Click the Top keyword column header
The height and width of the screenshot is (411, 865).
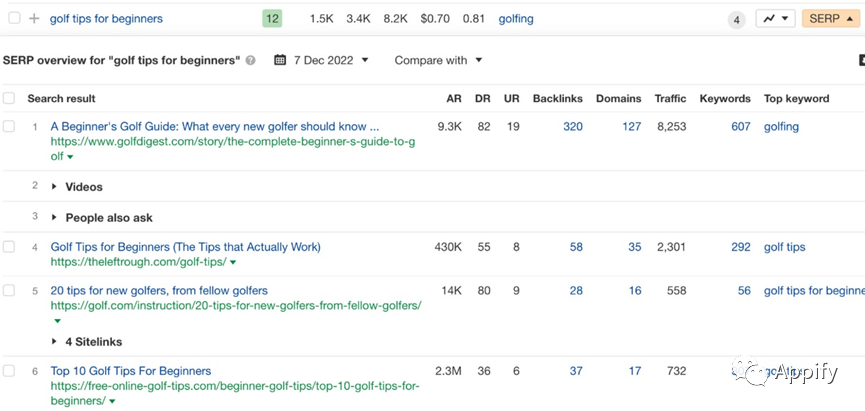click(796, 99)
